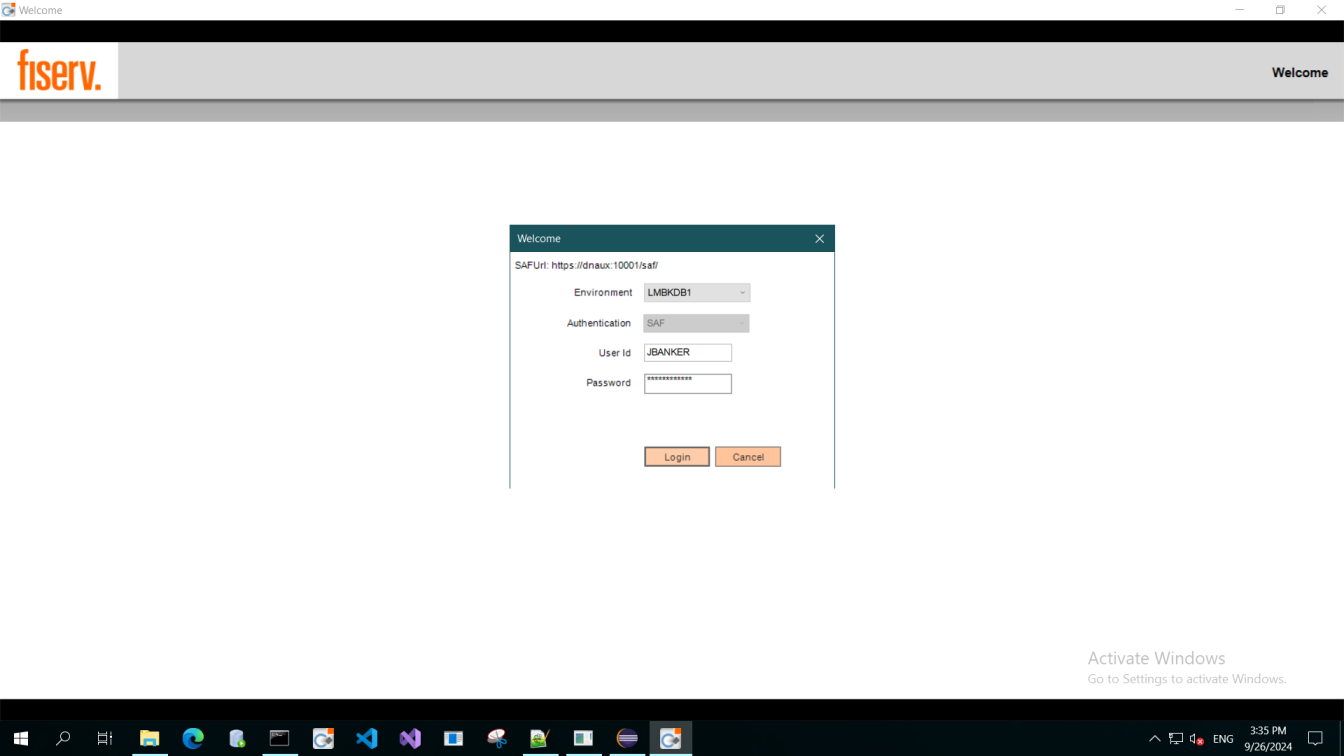Viewport: 1344px width, 756px height.
Task: Open the blue window app taskbar icon
Action: point(454,739)
